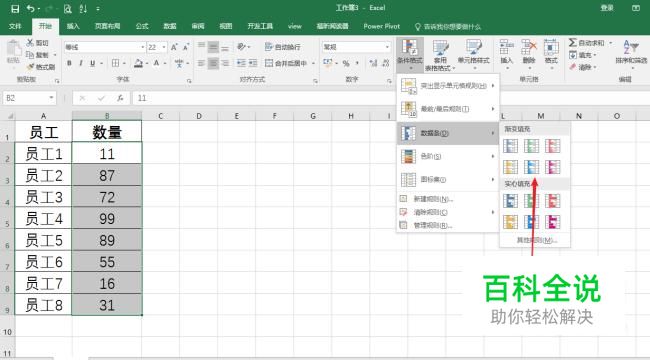Select Data Bars (数据条) menu item
Screen dimensions: 650x360
pyautogui.click(x=448, y=133)
